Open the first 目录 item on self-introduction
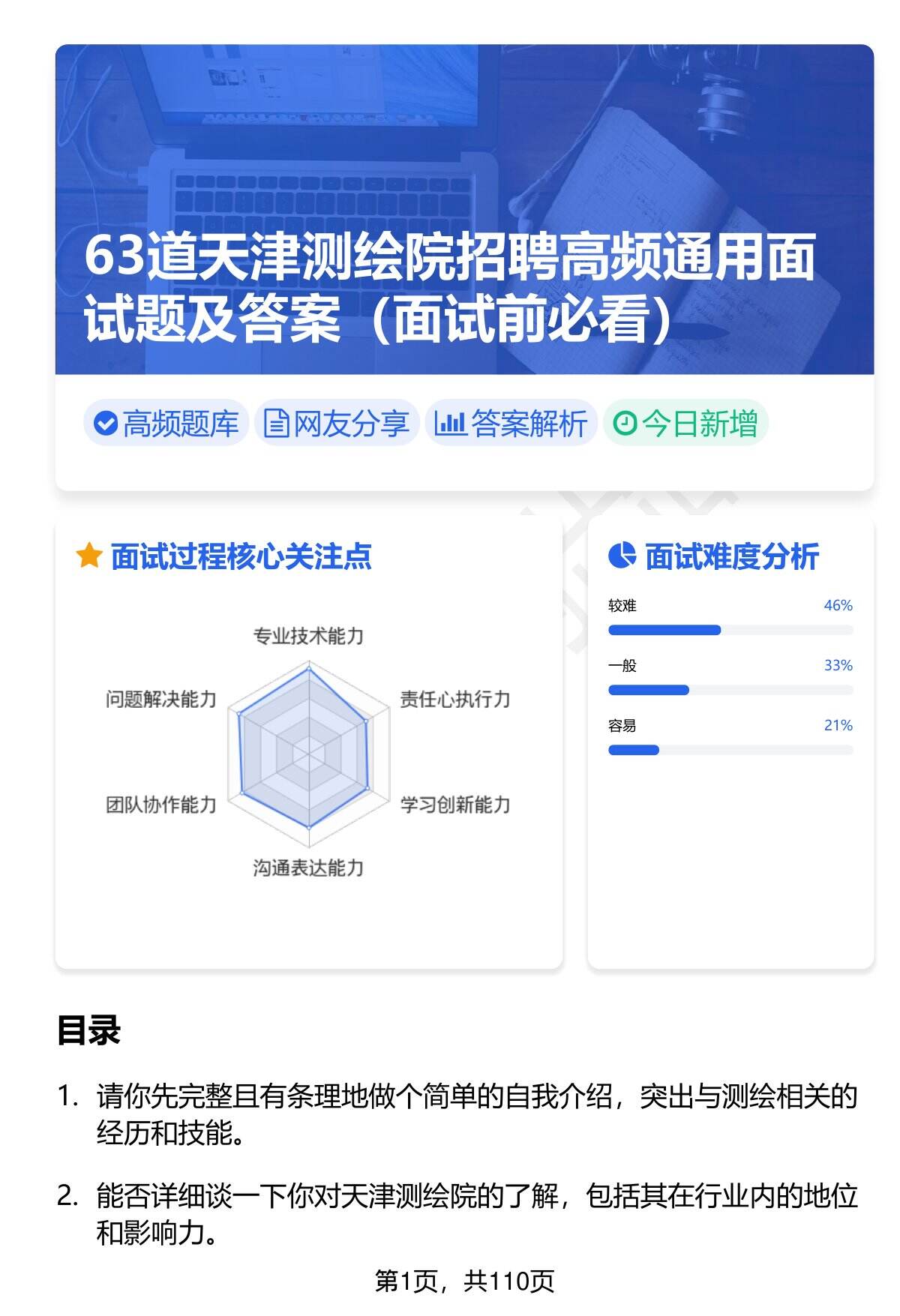 point(476,1114)
